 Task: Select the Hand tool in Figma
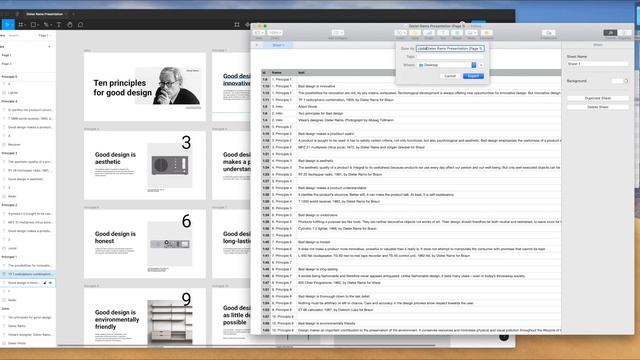[x=70, y=24]
